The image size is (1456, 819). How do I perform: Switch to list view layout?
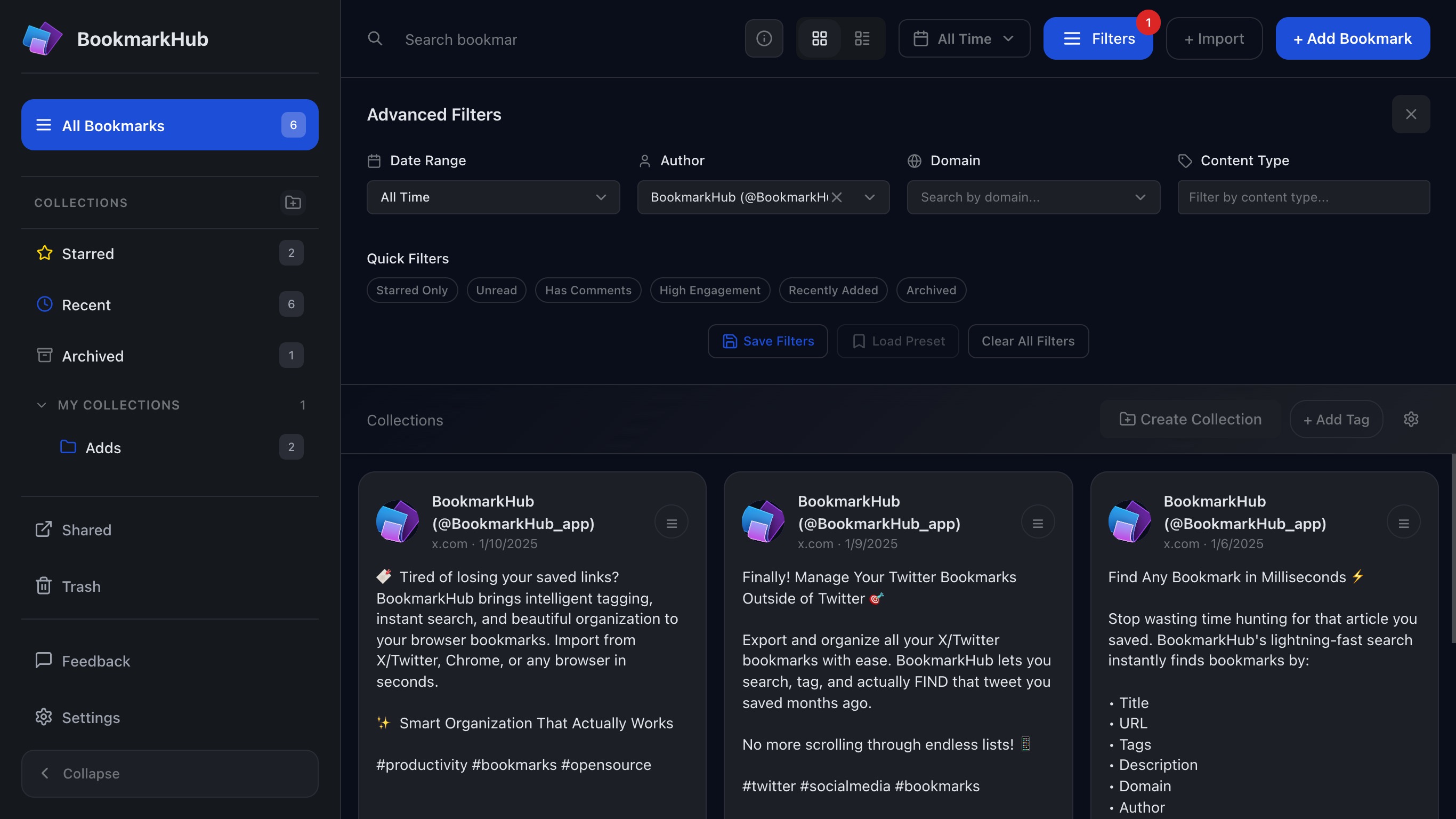862,38
